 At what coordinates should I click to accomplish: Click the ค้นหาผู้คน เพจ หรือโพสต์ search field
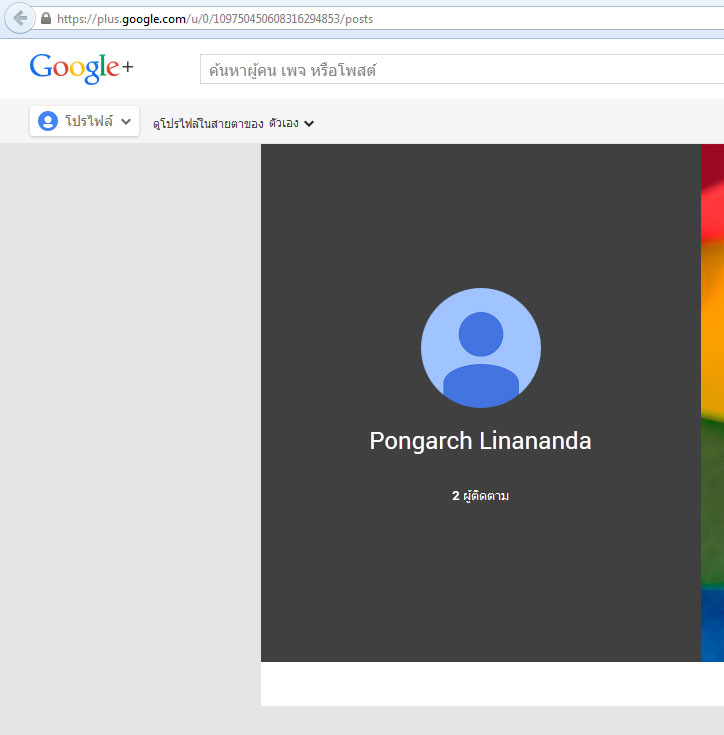(x=462, y=69)
